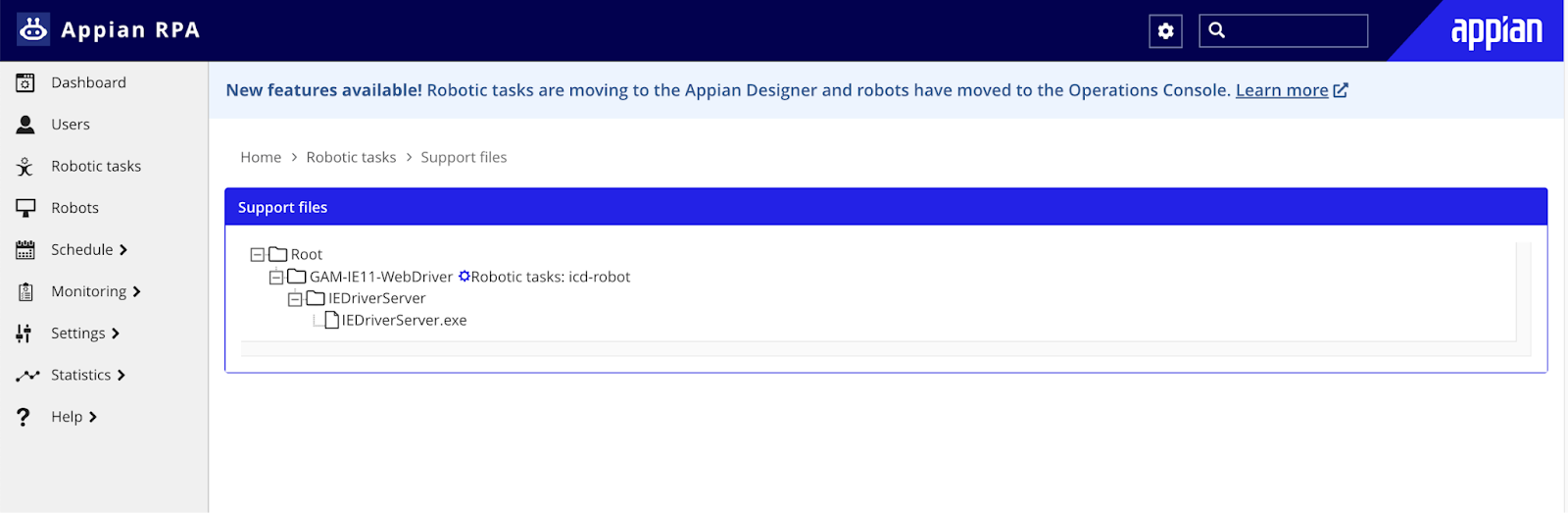Open the Help sidebar menu label
Viewport: 1568px width, 513px height.
click(x=67, y=417)
